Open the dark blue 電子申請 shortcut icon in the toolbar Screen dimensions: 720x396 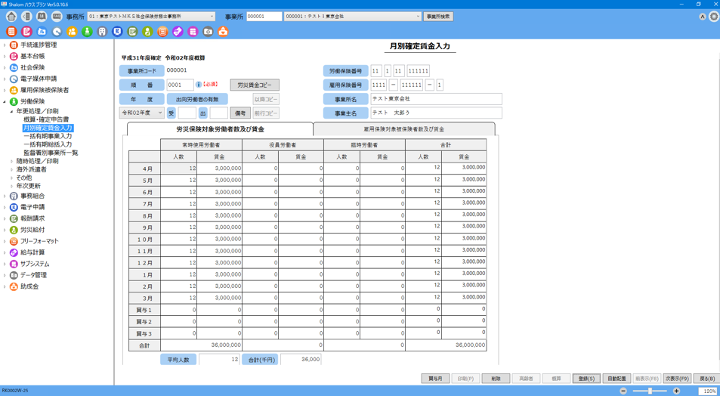(x=118, y=32)
